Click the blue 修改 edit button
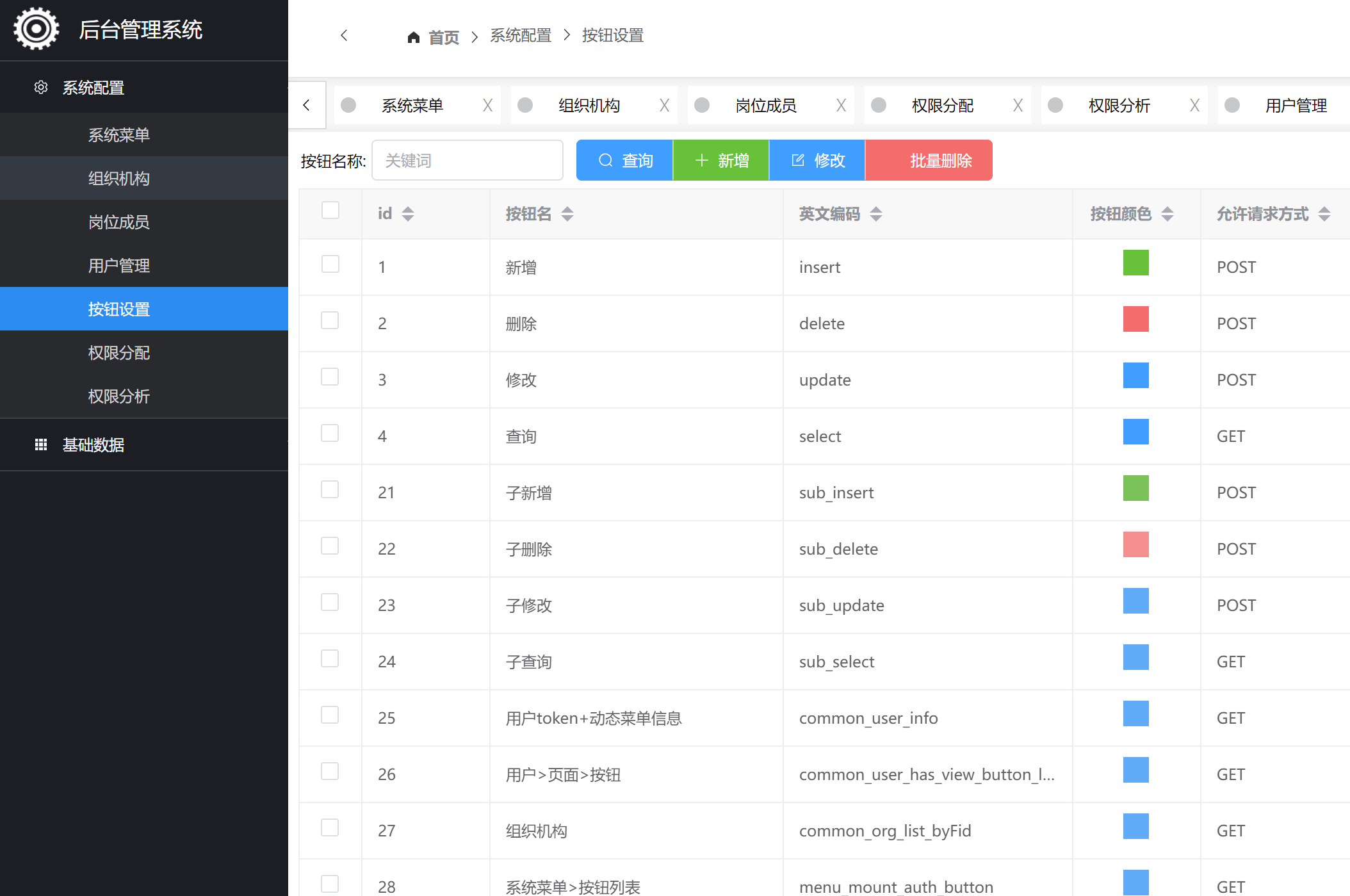Viewport: 1350px width, 896px height. pos(817,160)
